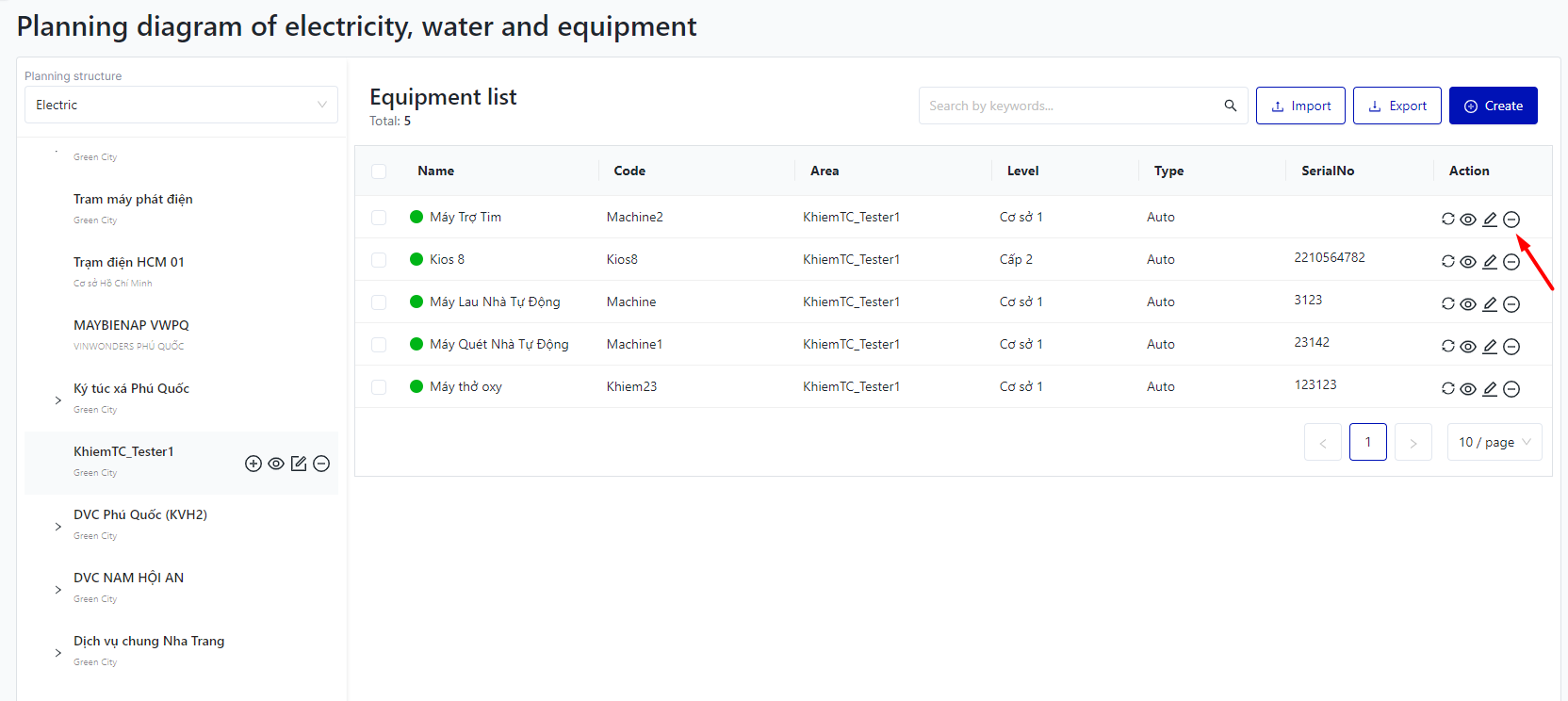Screen dimensions: 1568x701
Task: Select all rows with the header checkbox
Action: click(379, 171)
